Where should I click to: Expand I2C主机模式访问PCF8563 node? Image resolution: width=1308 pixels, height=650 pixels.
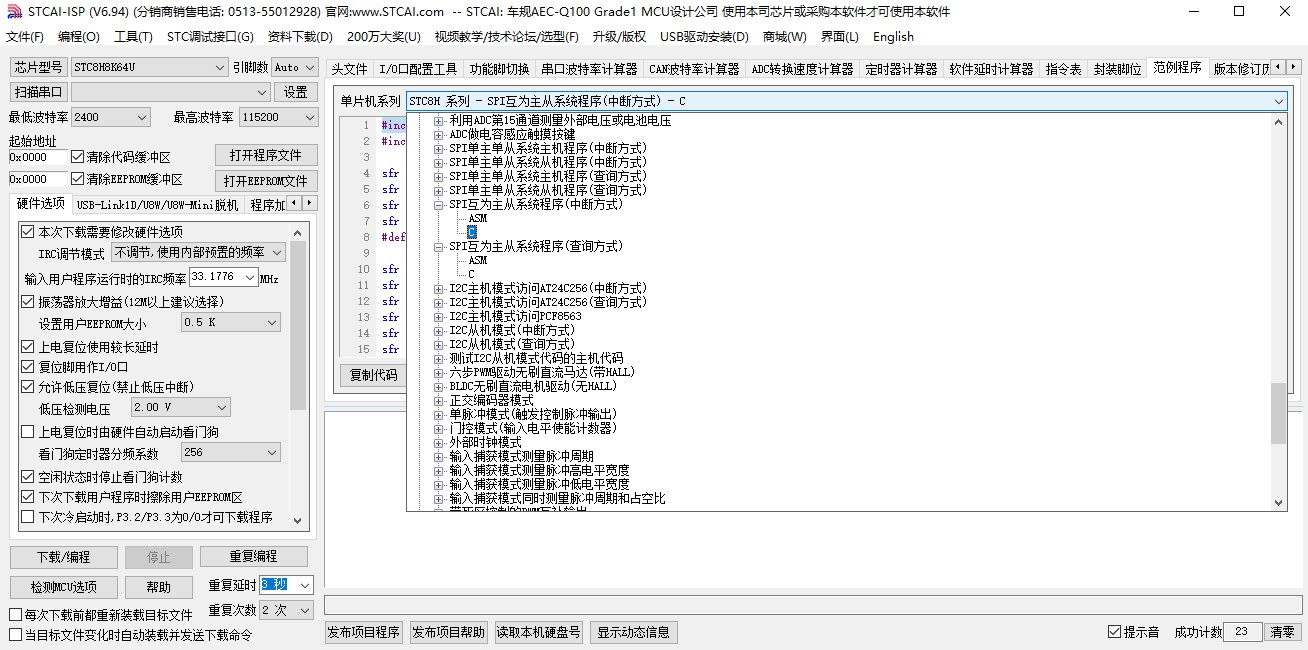[x=439, y=316]
